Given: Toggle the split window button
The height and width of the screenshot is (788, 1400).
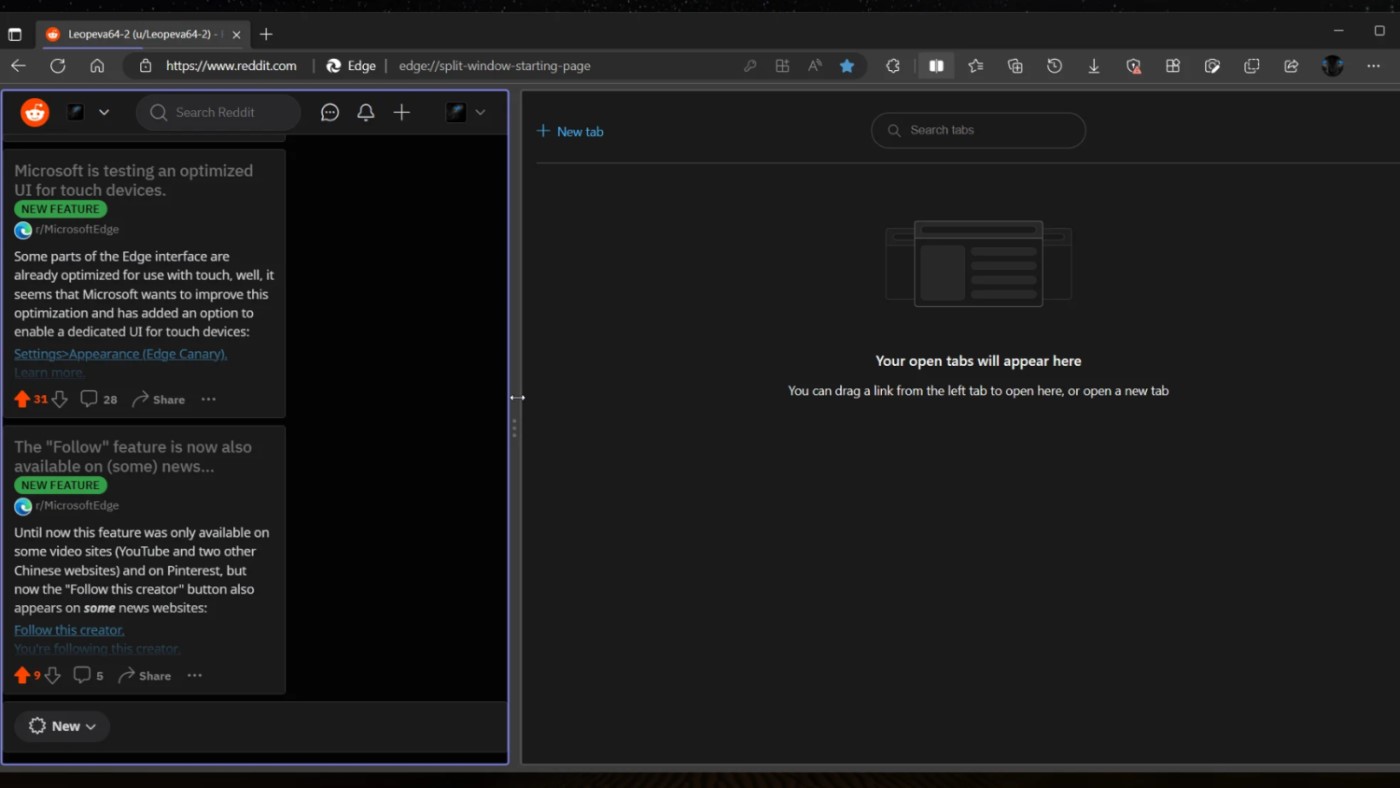Looking at the screenshot, I should (x=936, y=66).
